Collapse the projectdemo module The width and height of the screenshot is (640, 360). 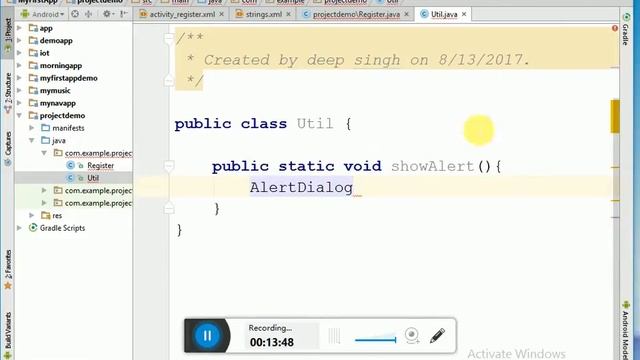click(x=19, y=116)
